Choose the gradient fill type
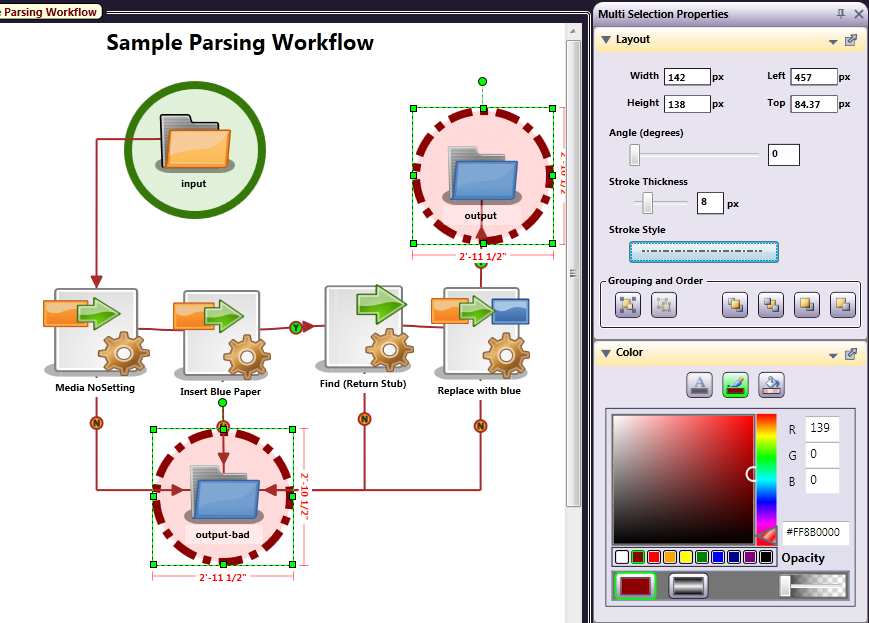The image size is (869, 623). click(688, 585)
